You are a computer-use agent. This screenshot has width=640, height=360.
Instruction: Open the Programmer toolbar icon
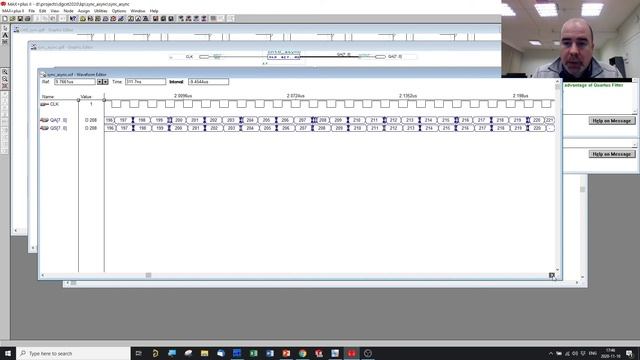pyautogui.click(x=121, y=19)
